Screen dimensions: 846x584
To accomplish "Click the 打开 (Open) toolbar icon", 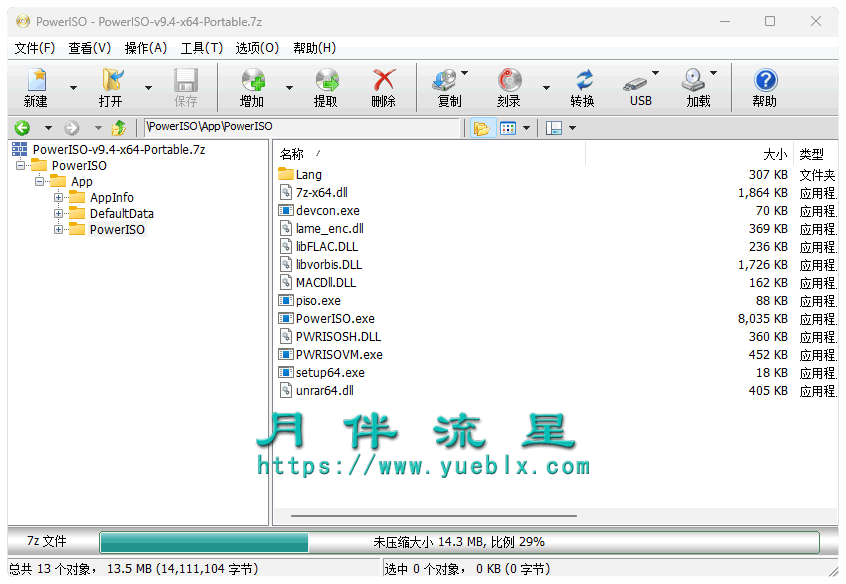I will coord(112,80).
